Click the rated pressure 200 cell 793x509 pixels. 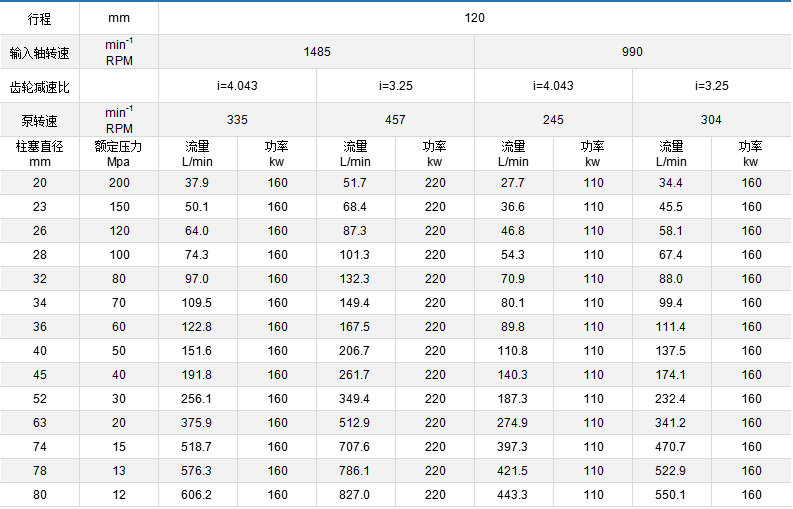click(x=119, y=183)
